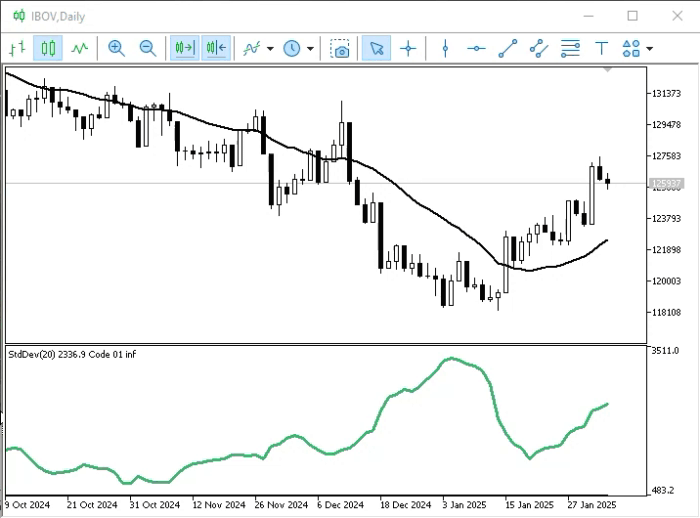The height and width of the screenshot is (518, 700).
Task: Take a chart screenshot with the camera icon
Action: pyautogui.click(x=340, y=48)
